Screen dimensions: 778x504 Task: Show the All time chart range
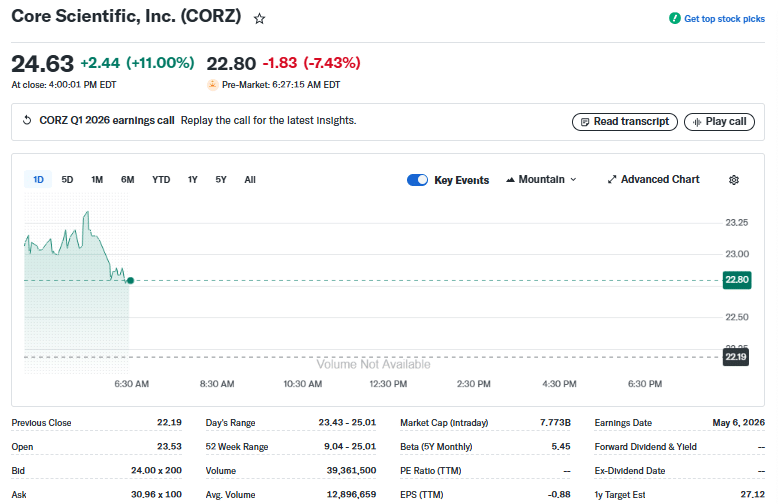coord(250,180)
